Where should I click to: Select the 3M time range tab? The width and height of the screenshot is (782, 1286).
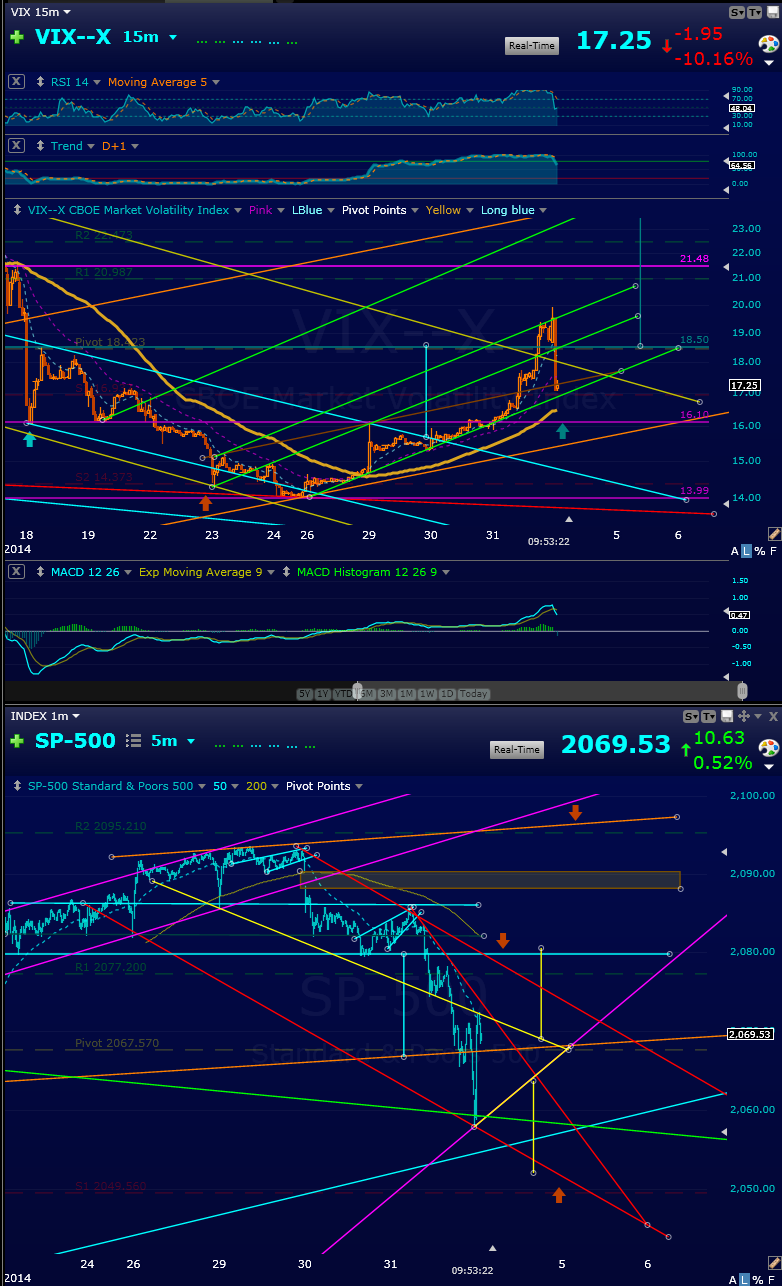coord(386,694)
